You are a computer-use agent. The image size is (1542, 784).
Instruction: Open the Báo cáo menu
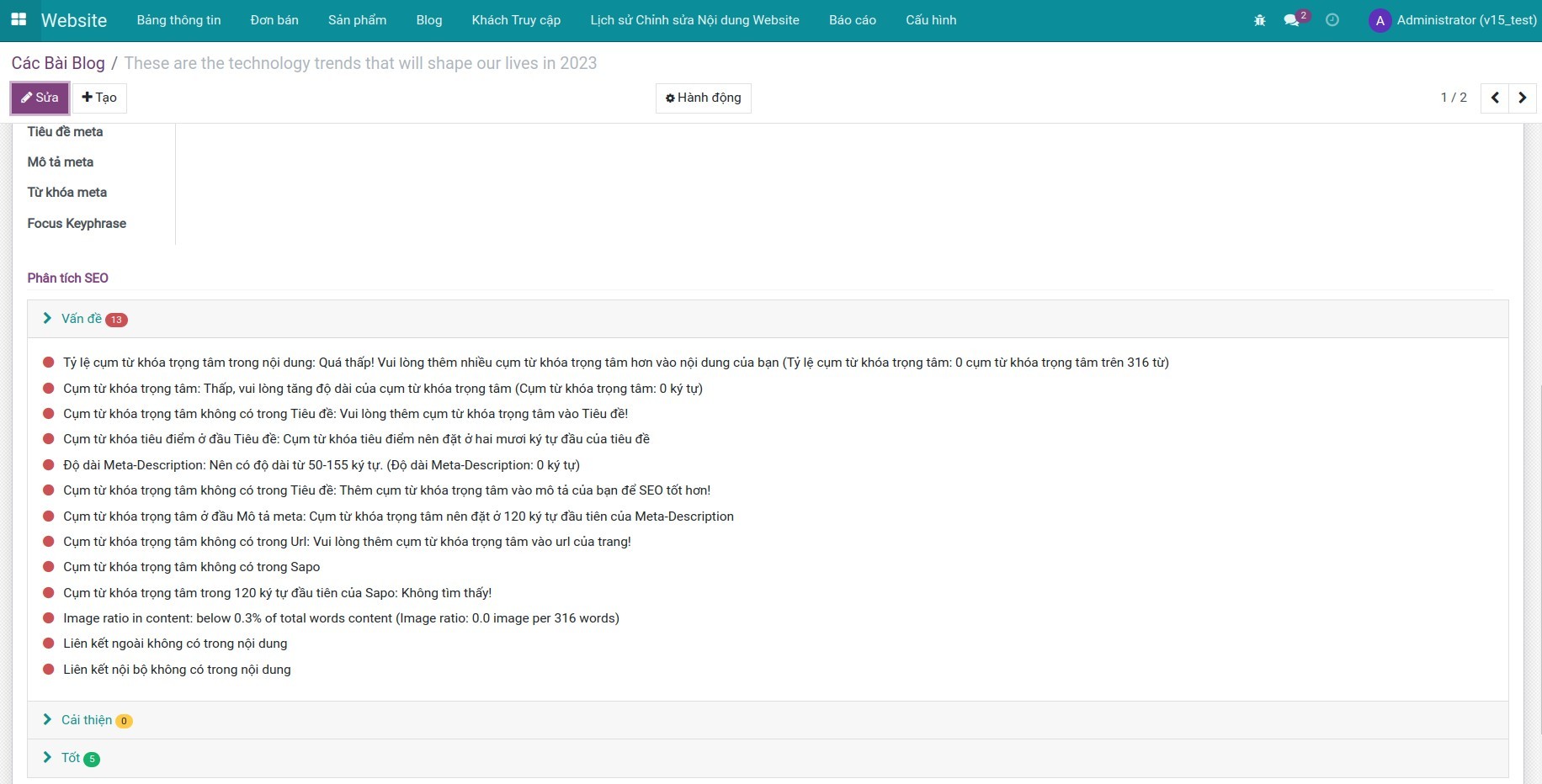click(852, 20)
